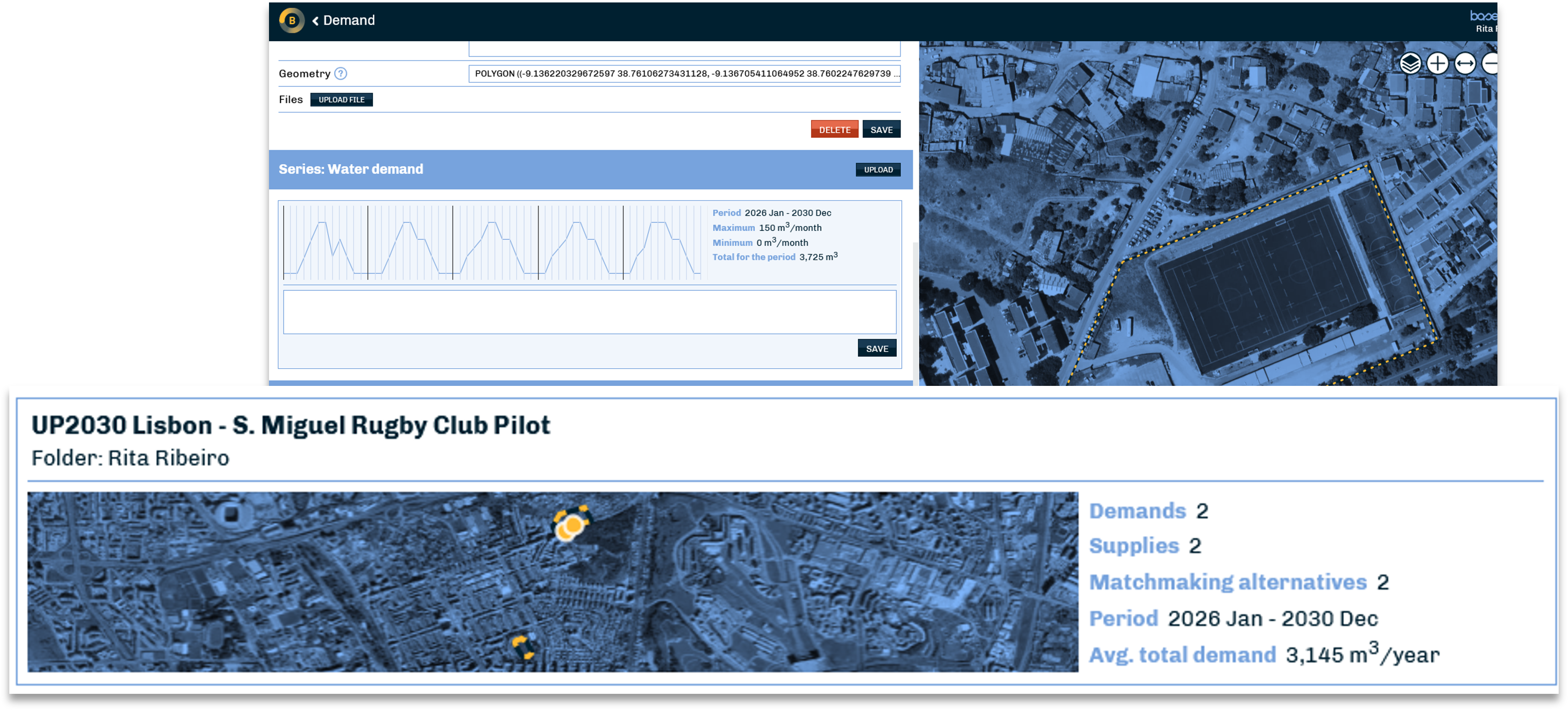Click the fit-to-extent arrows map icon
1568x710 pixels.
pyautogui.click(x=1465, y=63)
